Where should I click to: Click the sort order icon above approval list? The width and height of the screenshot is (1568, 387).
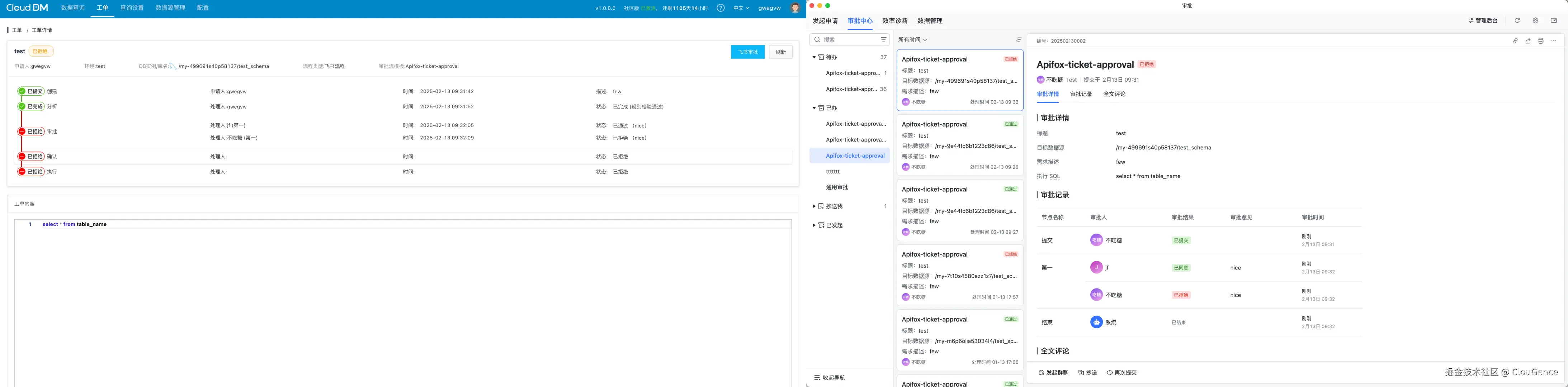[x=1018, y=39]
